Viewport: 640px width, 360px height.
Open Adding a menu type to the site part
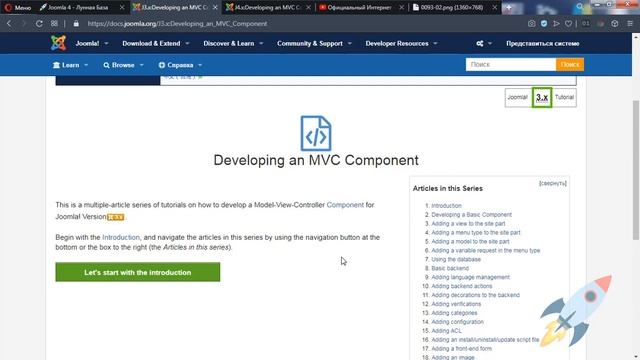pos(476,233)
